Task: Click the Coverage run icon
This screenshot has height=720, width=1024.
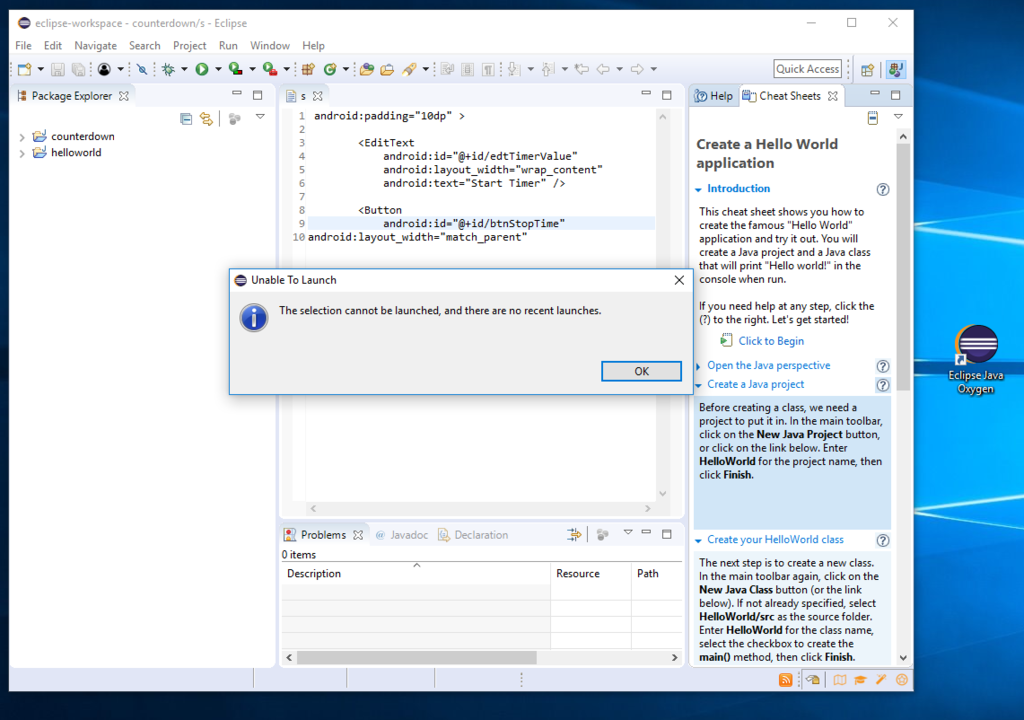Action: (x=236, y=69)
